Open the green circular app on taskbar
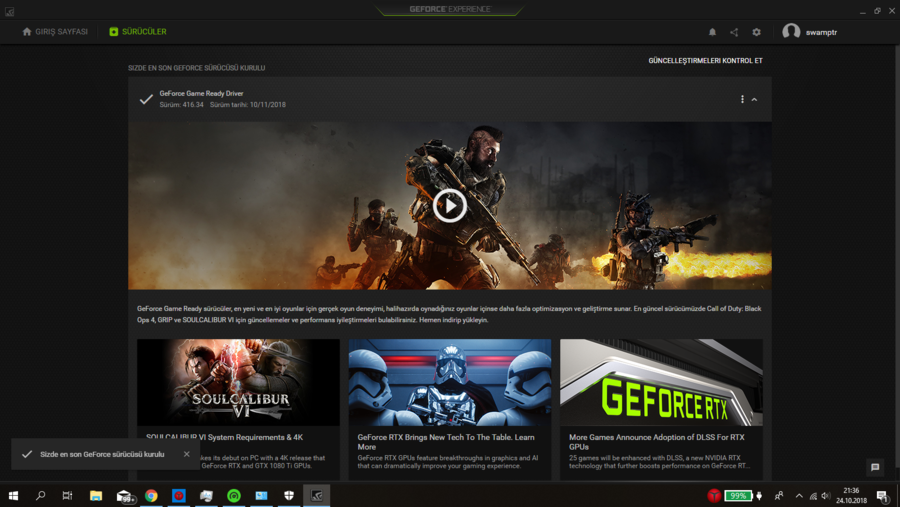Screen dimensions: 900x507 click(234, 496)
